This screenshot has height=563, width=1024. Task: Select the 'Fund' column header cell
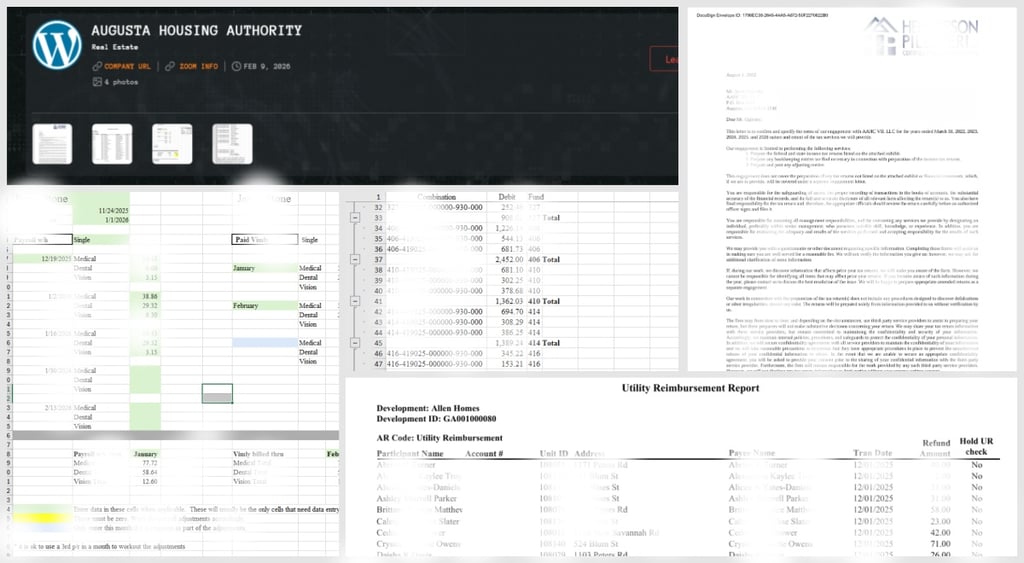[536, 197]
